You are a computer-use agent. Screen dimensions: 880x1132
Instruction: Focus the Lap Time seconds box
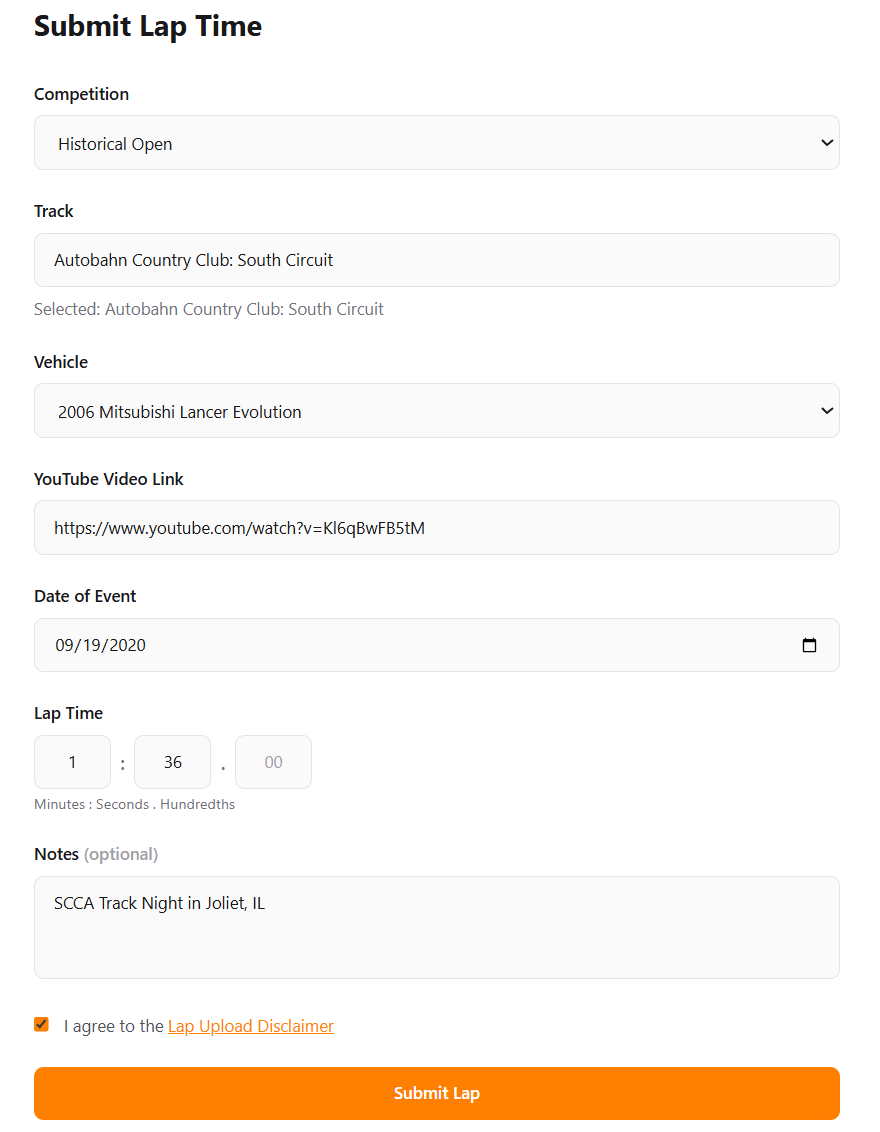(x=172, y=762)
